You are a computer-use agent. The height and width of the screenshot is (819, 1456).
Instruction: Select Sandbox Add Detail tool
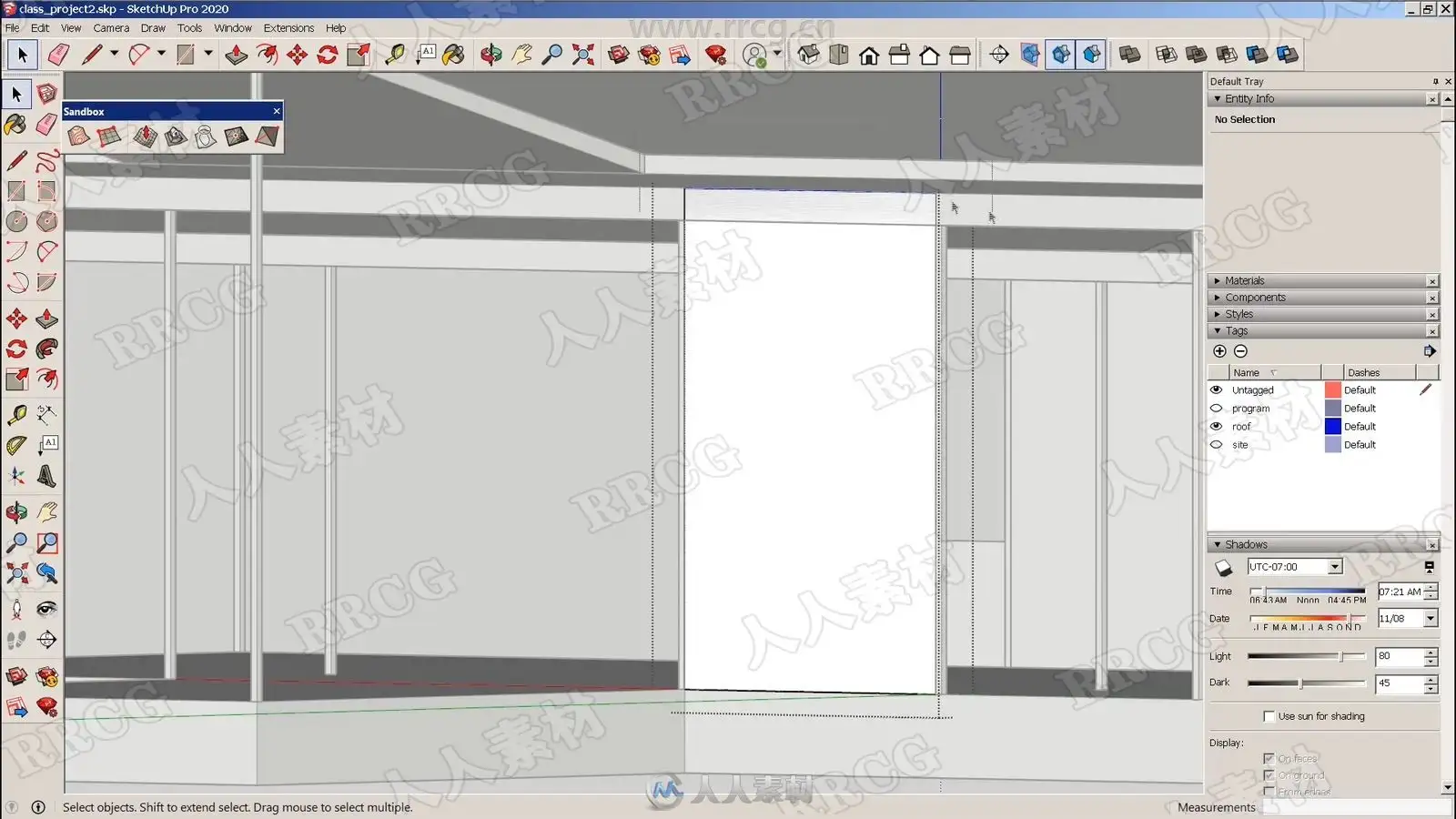coord(236,136)
